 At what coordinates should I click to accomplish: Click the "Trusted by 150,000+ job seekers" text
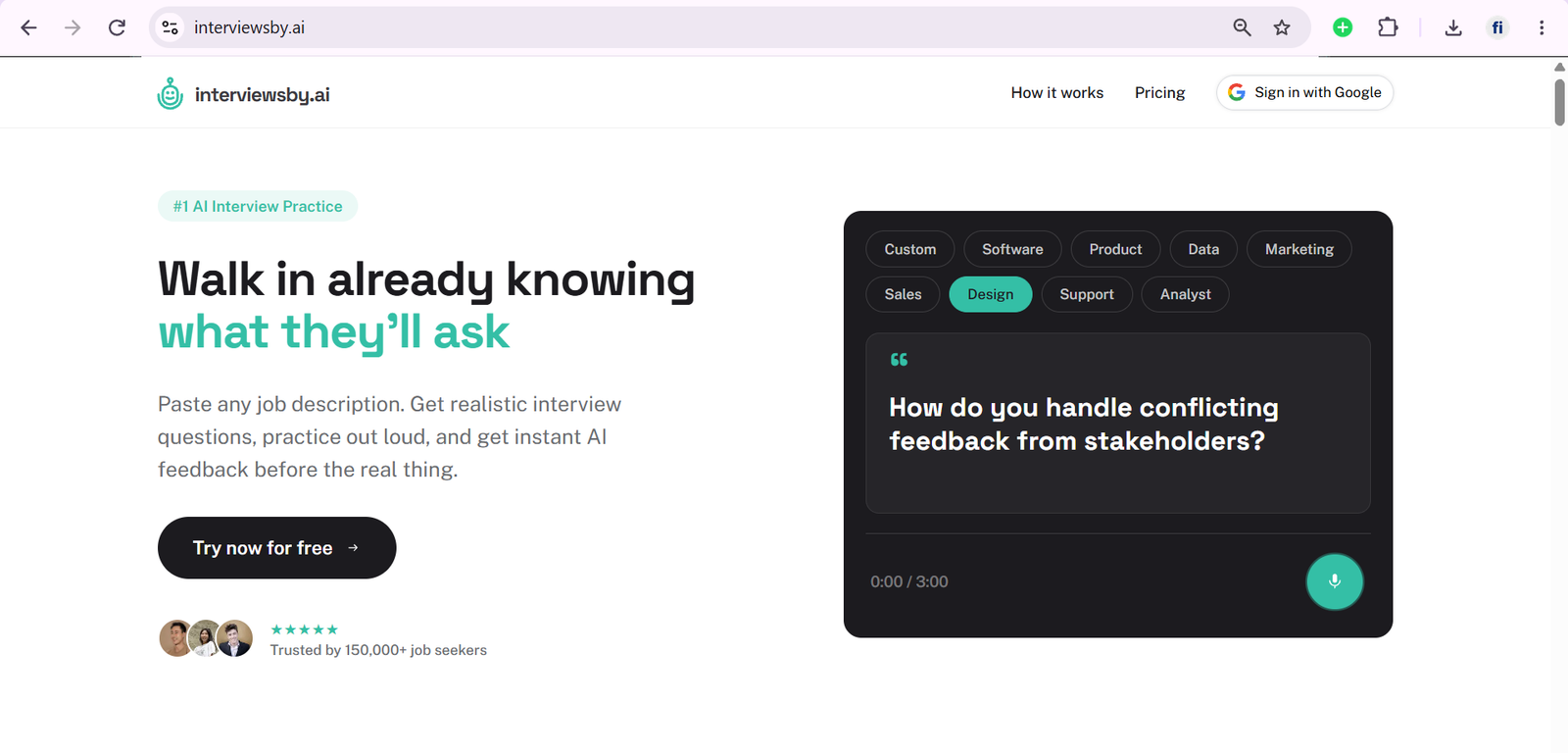coord(378,650)
